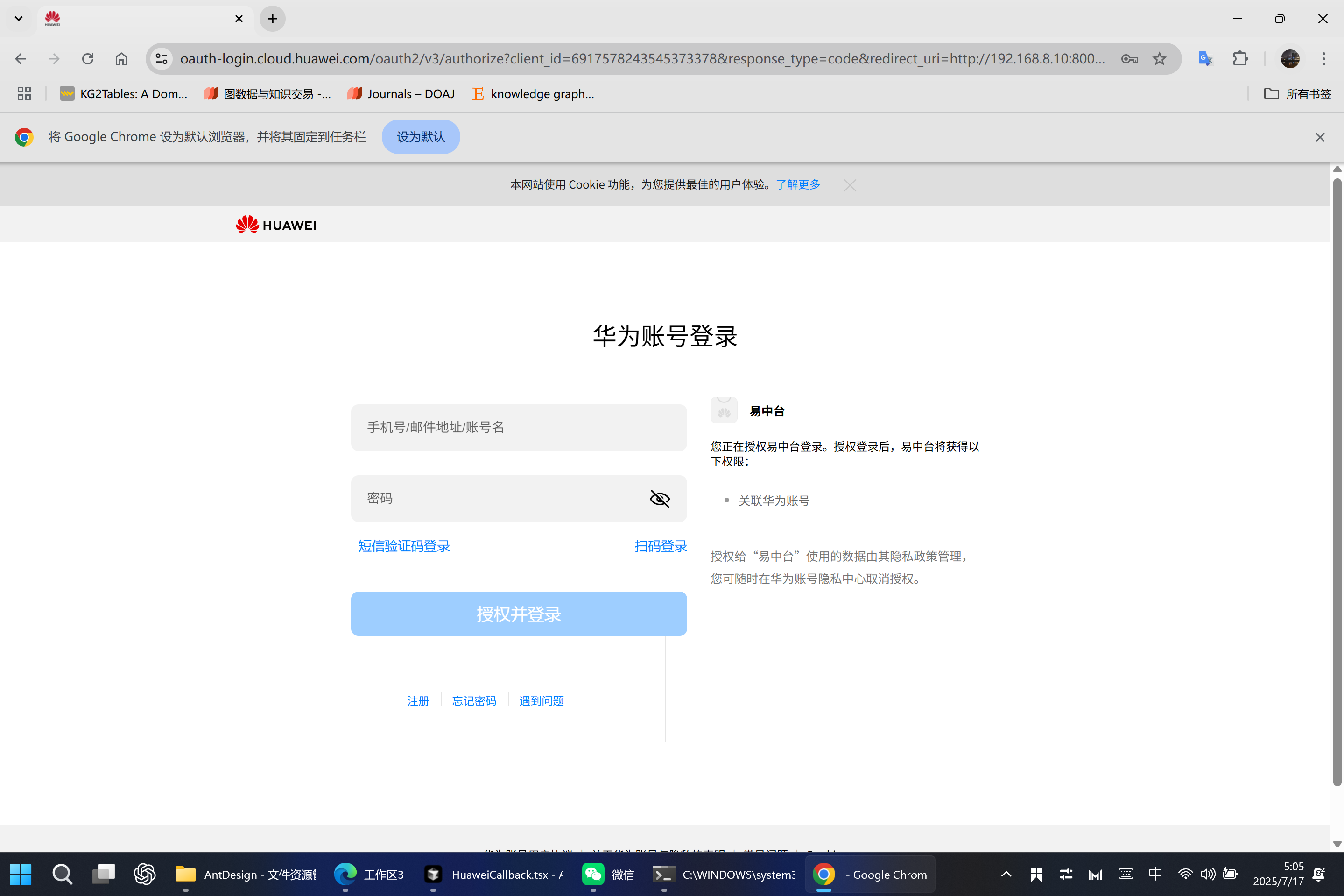Open Task View on taskbar

(x=103, y=874)
